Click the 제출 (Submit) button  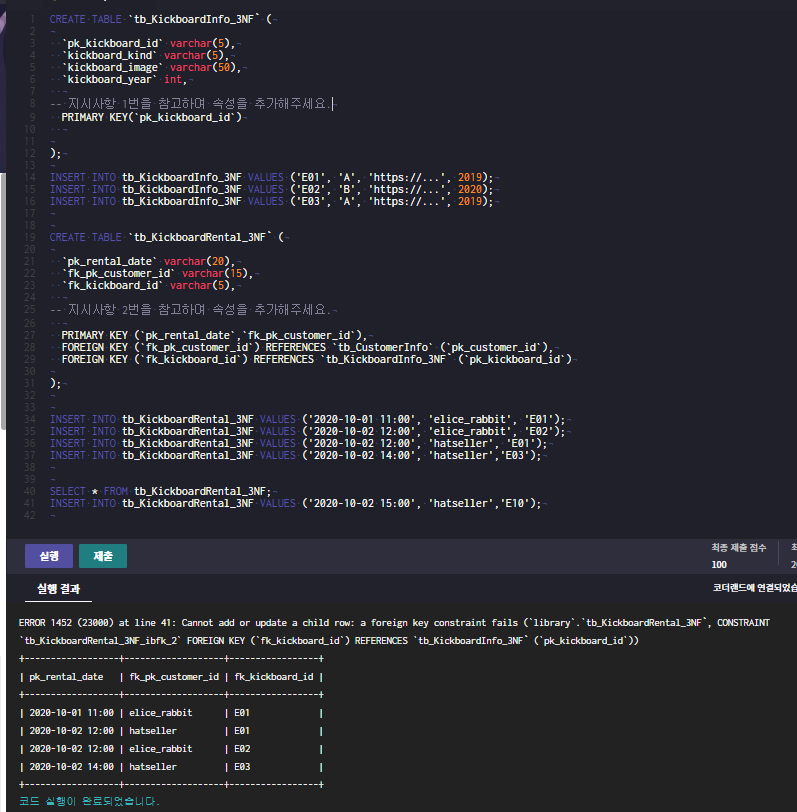[x=103, y=556]
